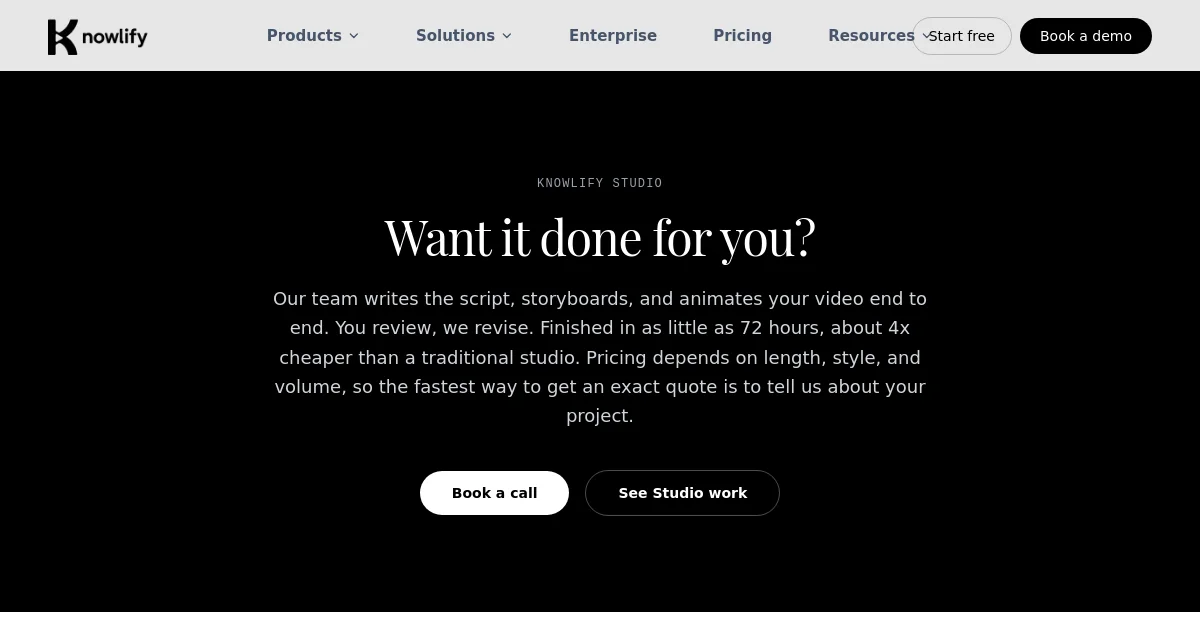The height and width of the screenshot is (630, 1200).
Task: Select the KNOWLIFY STUDIO label text
Action: (600, 183)
